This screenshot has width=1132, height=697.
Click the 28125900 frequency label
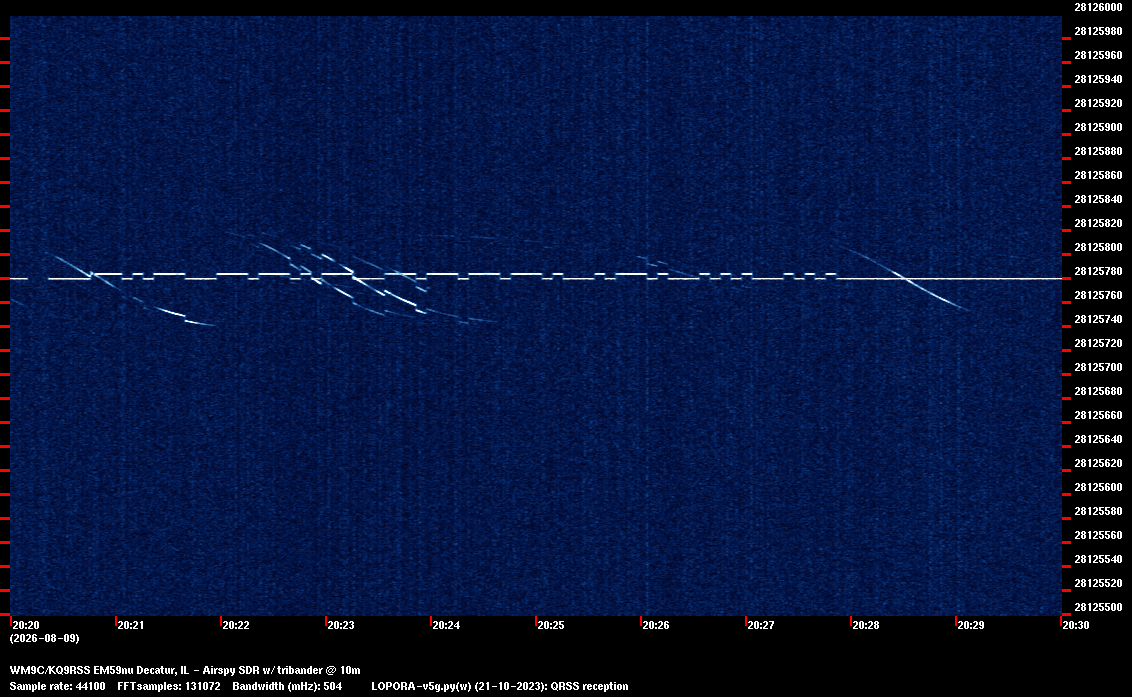tap(1098, 127)
